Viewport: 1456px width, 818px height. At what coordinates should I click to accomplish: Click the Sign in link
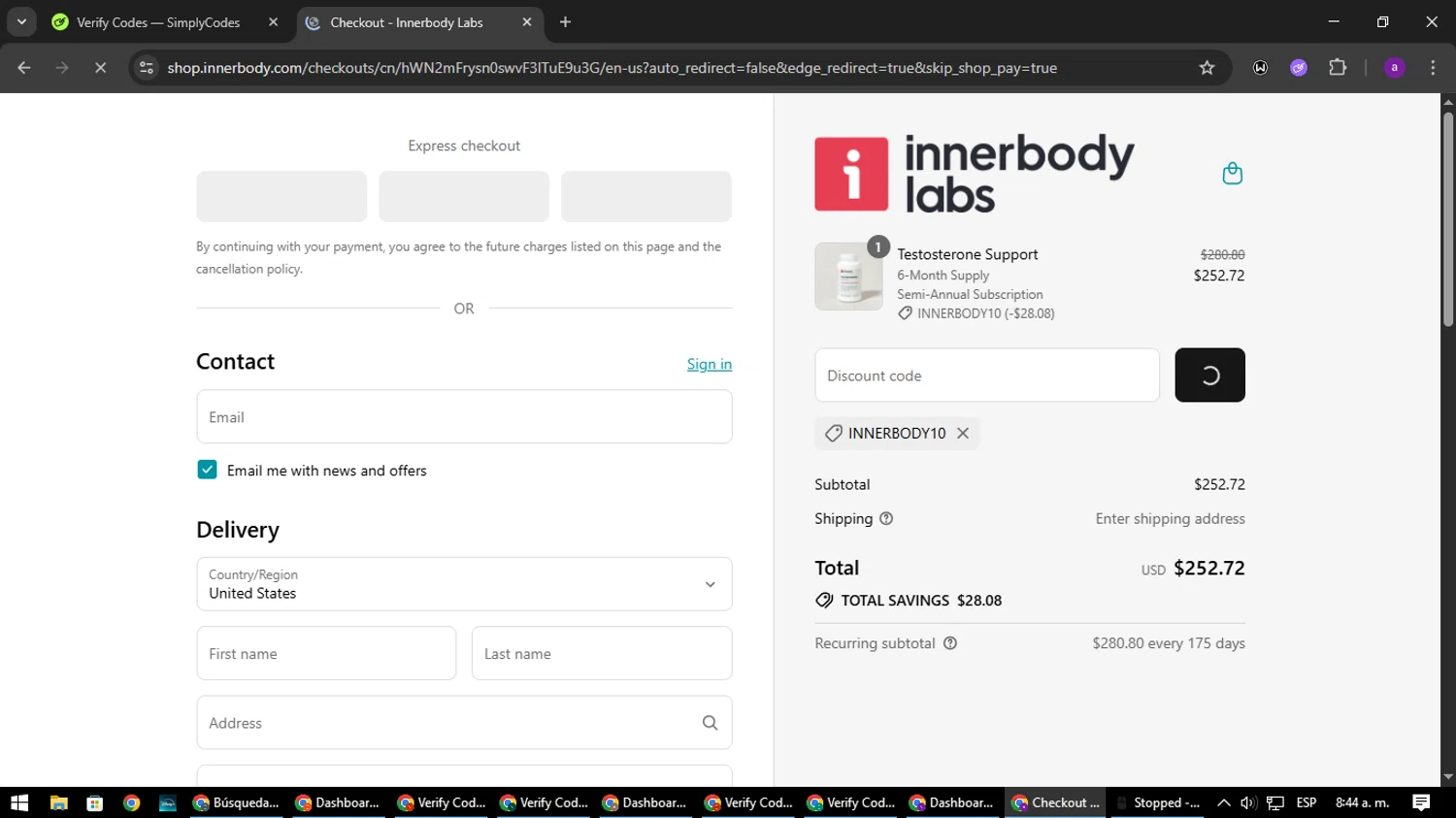coord(710,364)
